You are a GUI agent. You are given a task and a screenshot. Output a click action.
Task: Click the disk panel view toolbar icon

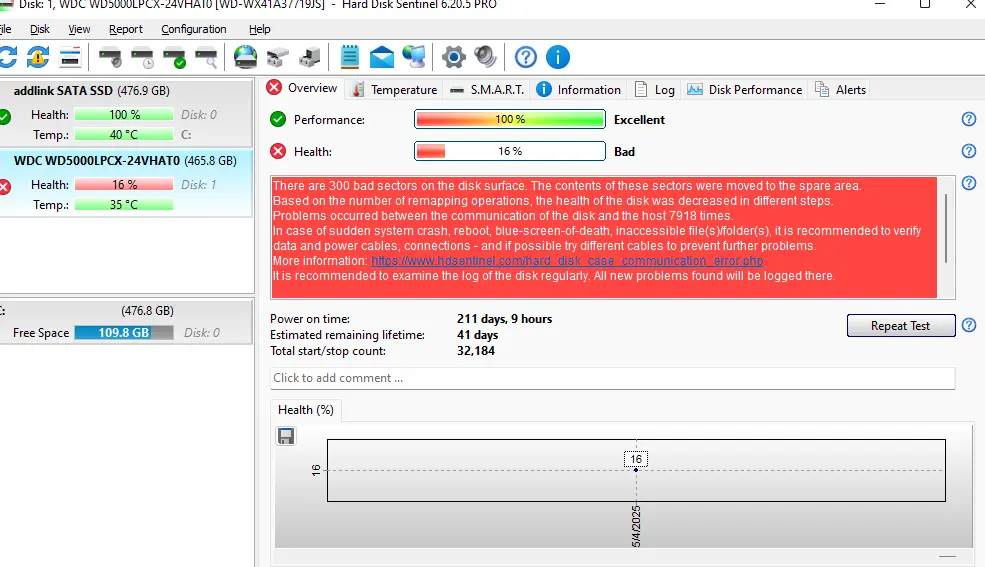(70, 57)
